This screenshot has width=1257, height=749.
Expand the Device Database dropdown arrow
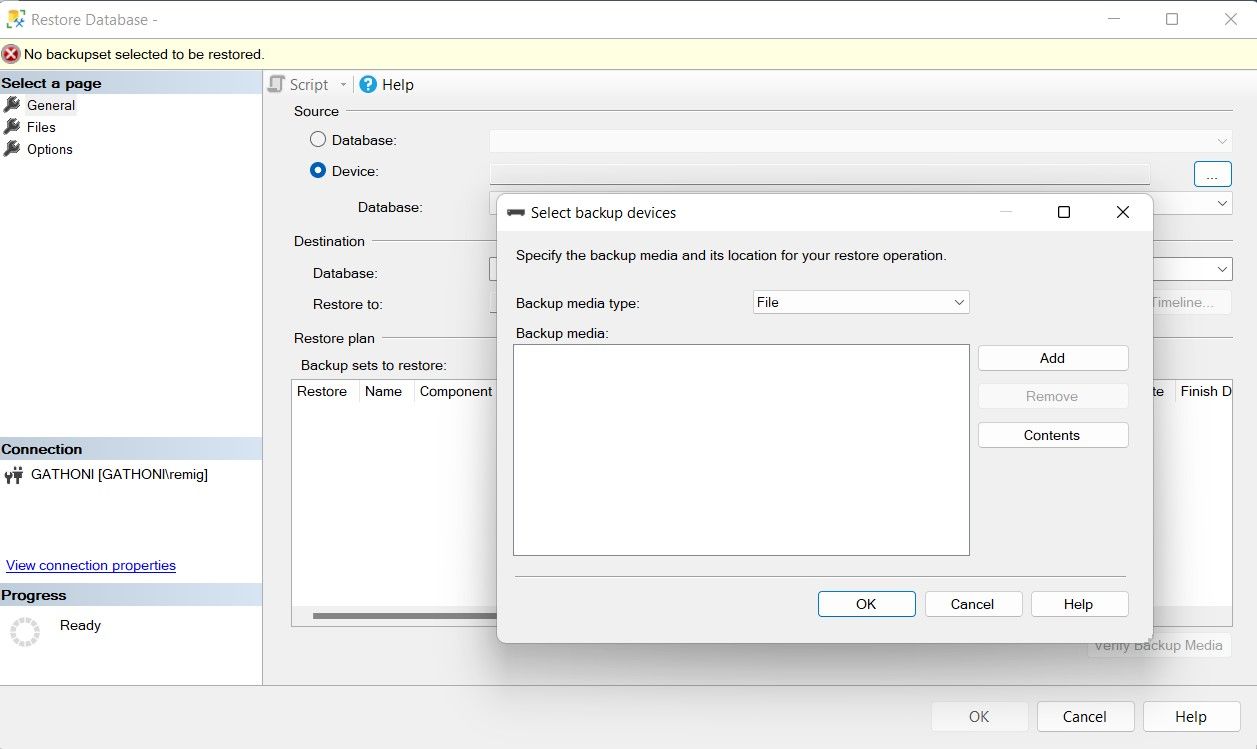1222,202
